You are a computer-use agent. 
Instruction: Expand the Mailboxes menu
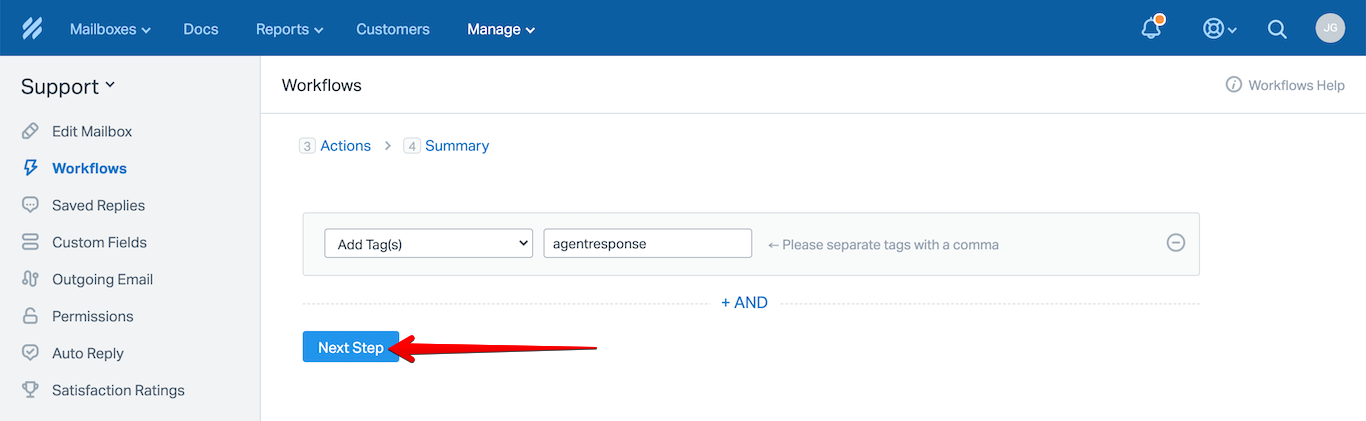110,29
